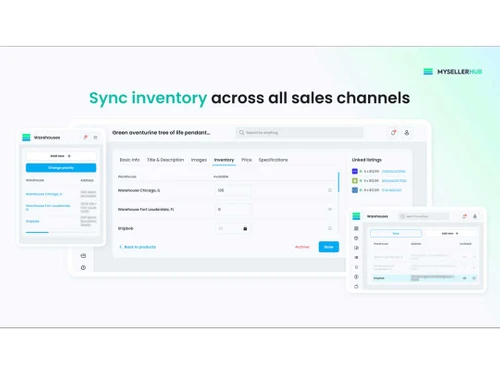Click the blue marketplace icon in Linked listings
Image resolution: width=500 pixels, height=375 pixels.
click(355, 190)
